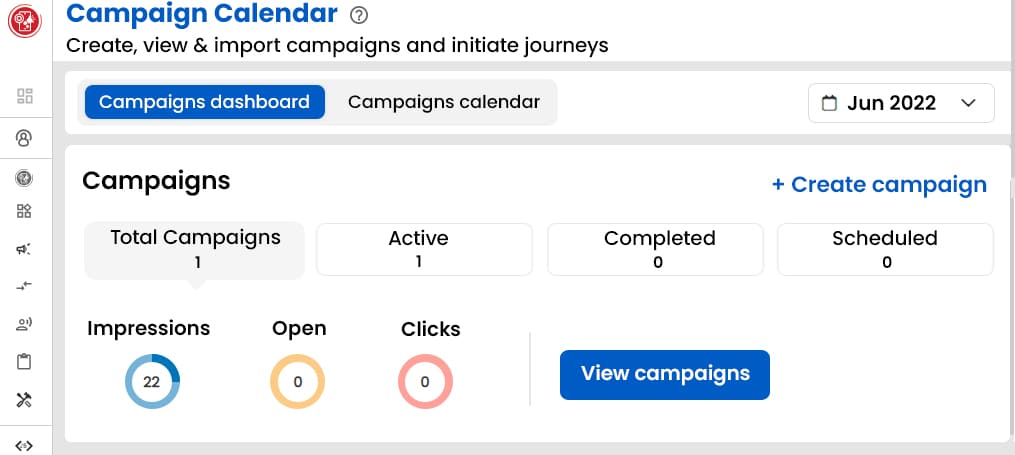Screen dimensions: 1015x455
Task: Switch to the Campaigns dashboard tab
Action: point(204,102)
